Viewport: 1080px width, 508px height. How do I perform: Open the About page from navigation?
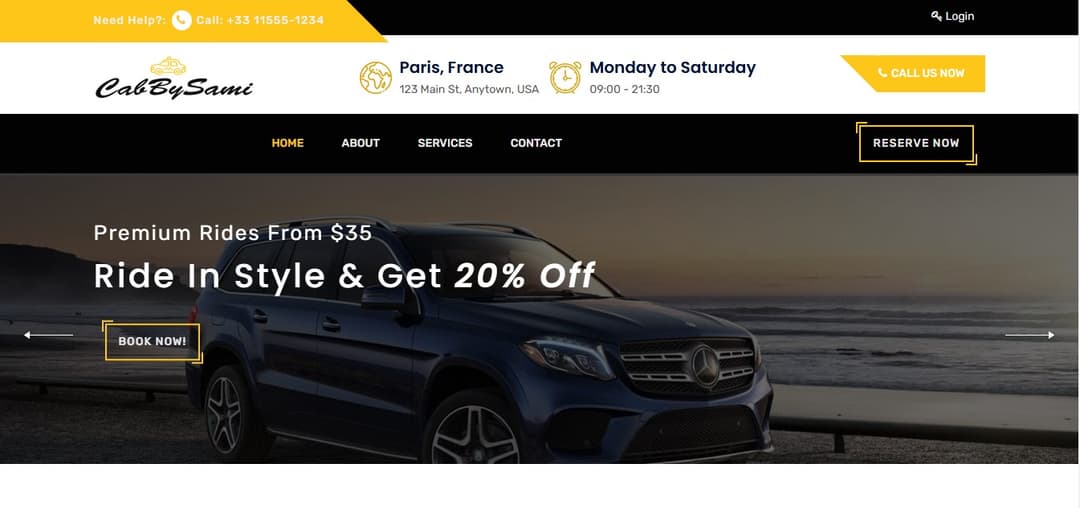[x=360, y=143]
